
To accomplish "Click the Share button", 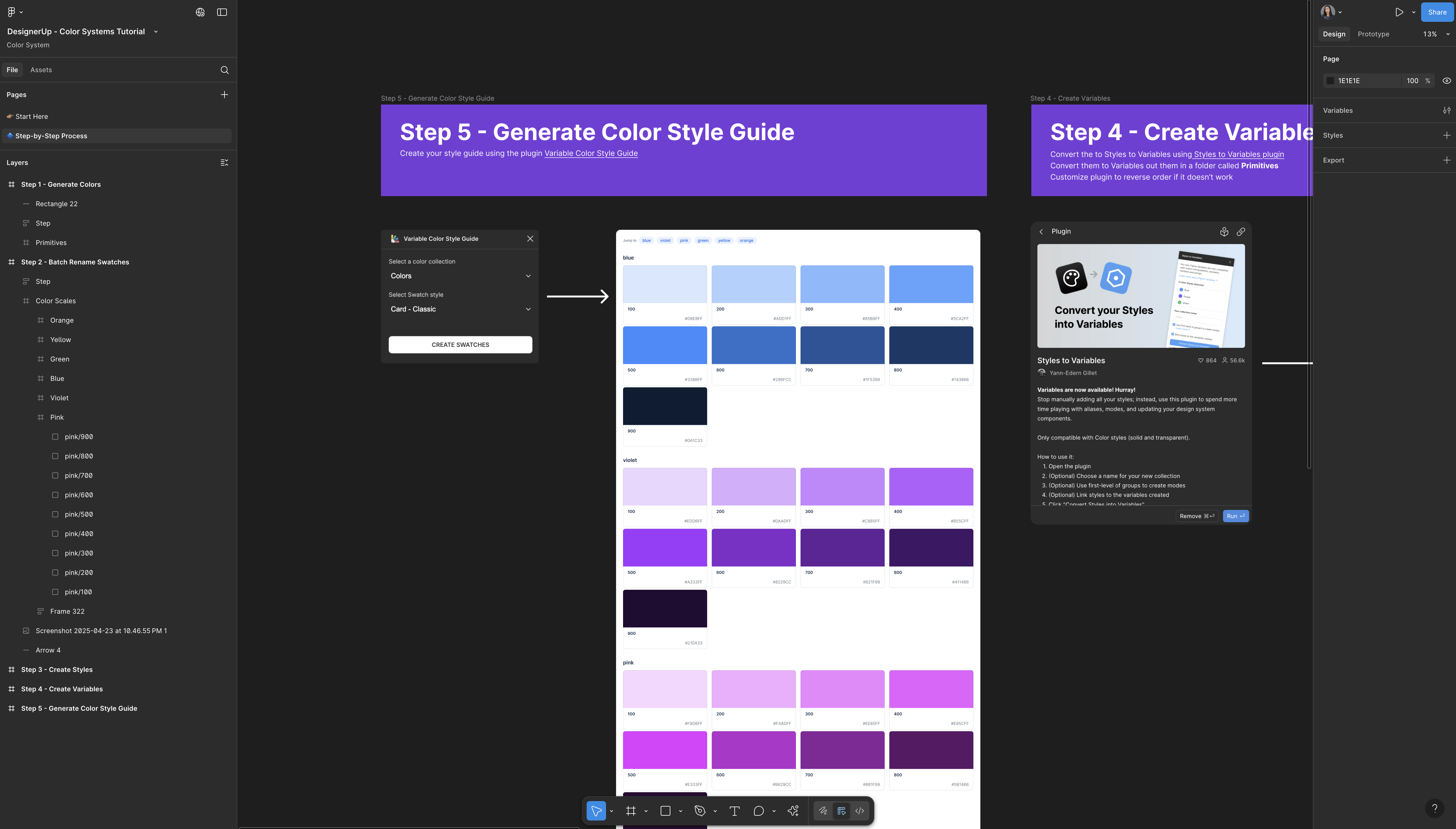I will point(1437,12).
